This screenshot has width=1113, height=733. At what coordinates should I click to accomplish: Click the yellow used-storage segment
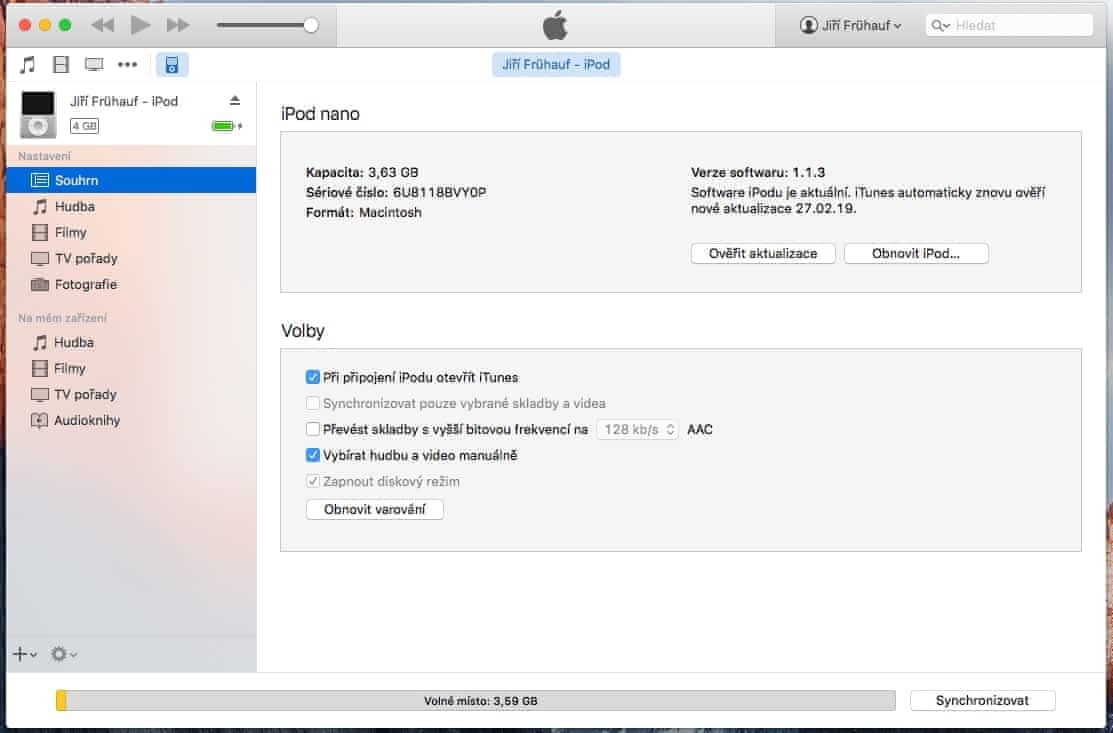pos(61,700)
